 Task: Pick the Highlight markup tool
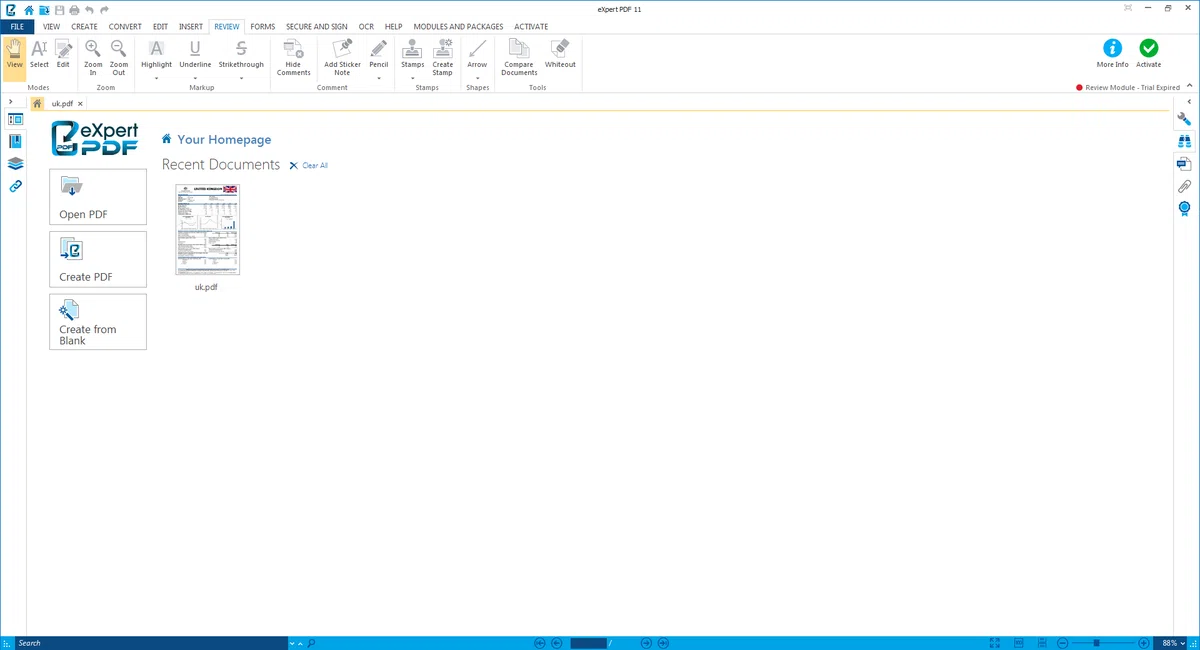click(156, 53)
